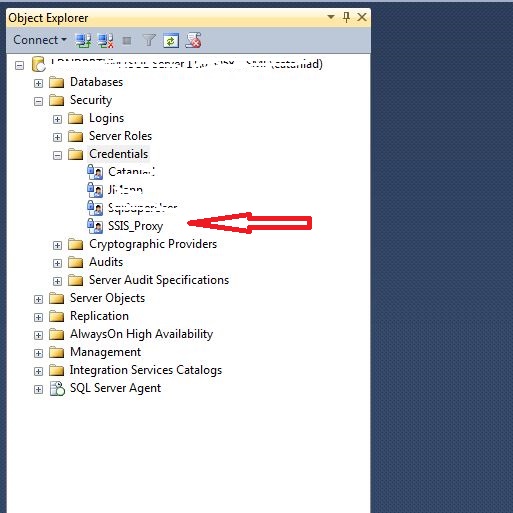Image resolution: width=513 pixels, height=513 pixels.
Task: Click the SQL Server Agent icon
Action: tap(57, 388)
